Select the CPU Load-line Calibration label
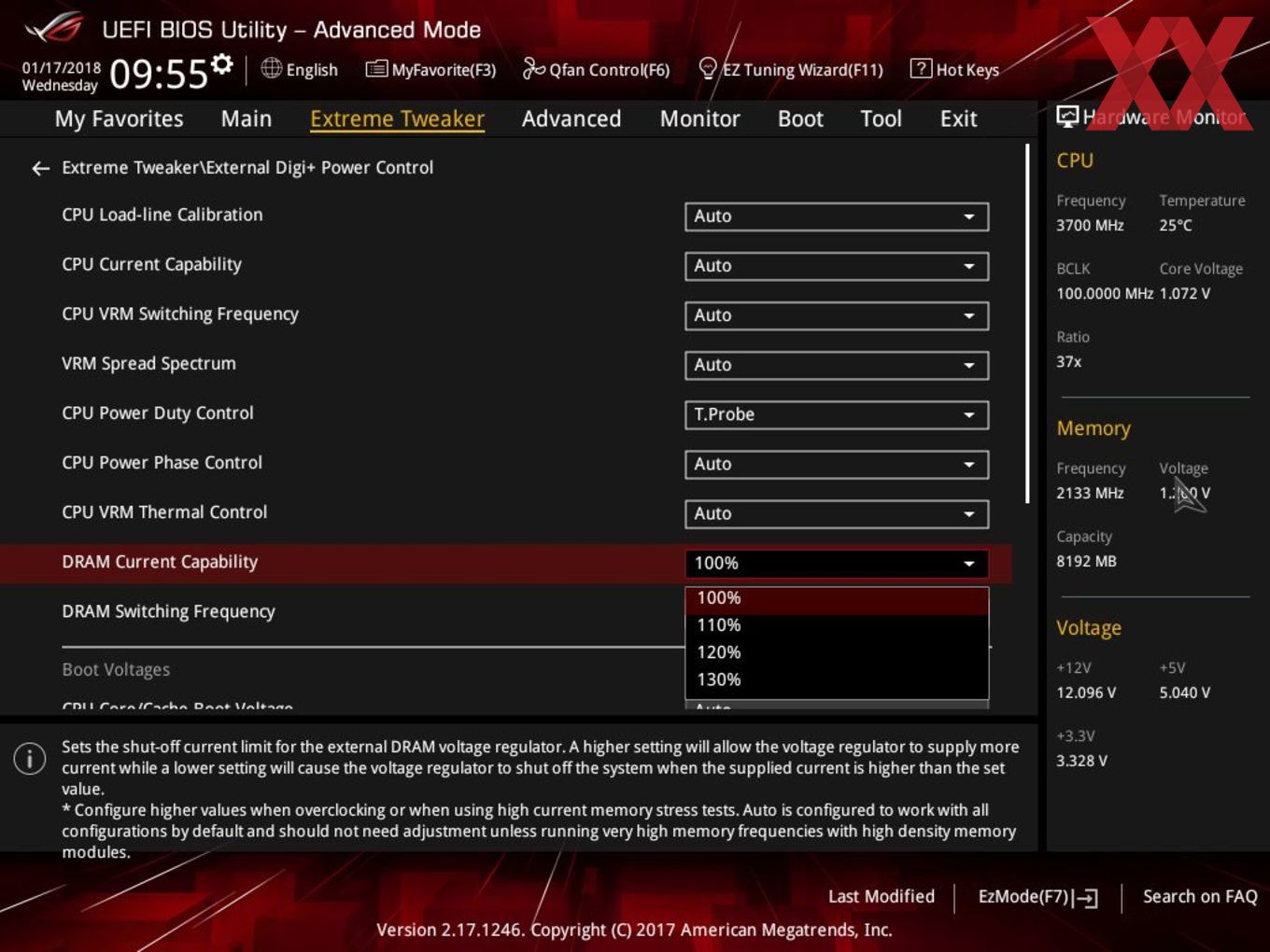 pyautogui.click(x=162, y=215)
